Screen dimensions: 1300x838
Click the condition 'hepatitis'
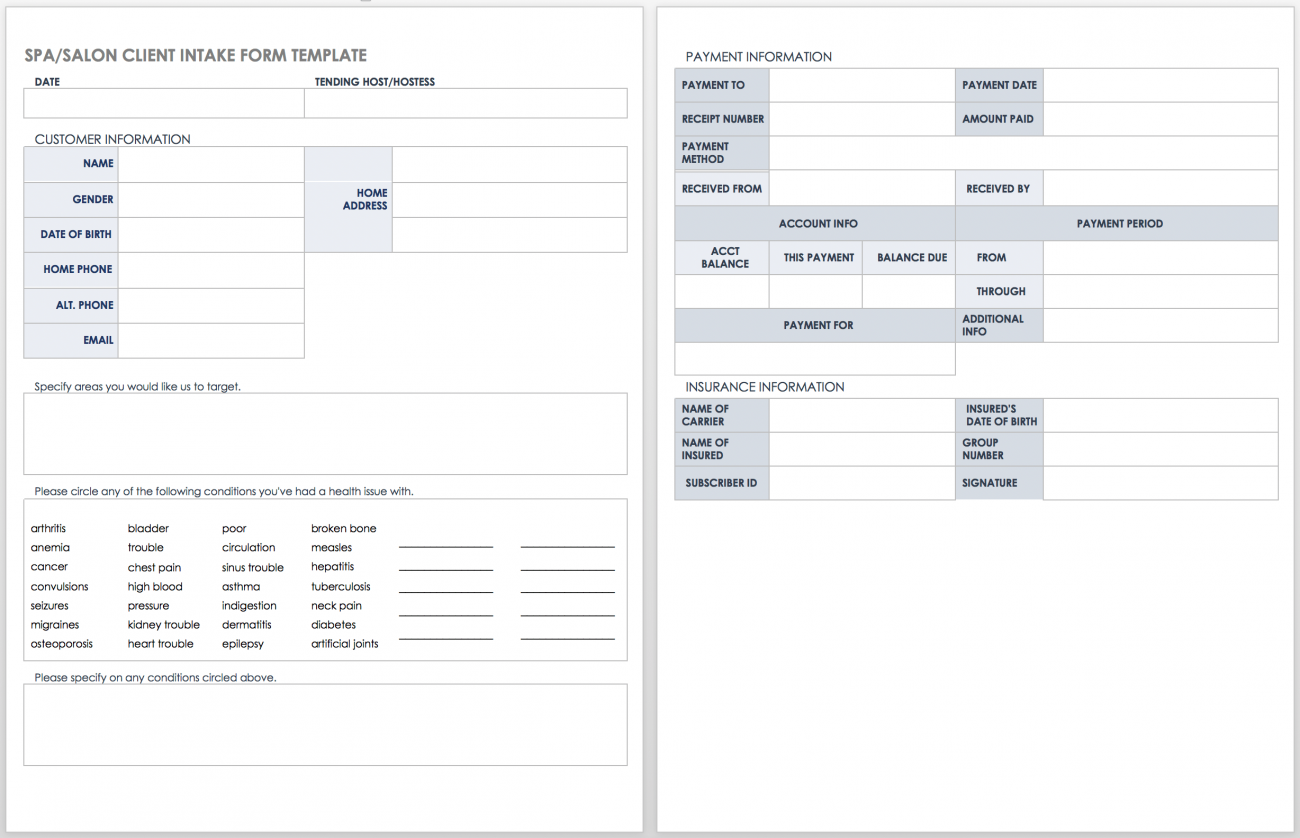tap(333, 567)
